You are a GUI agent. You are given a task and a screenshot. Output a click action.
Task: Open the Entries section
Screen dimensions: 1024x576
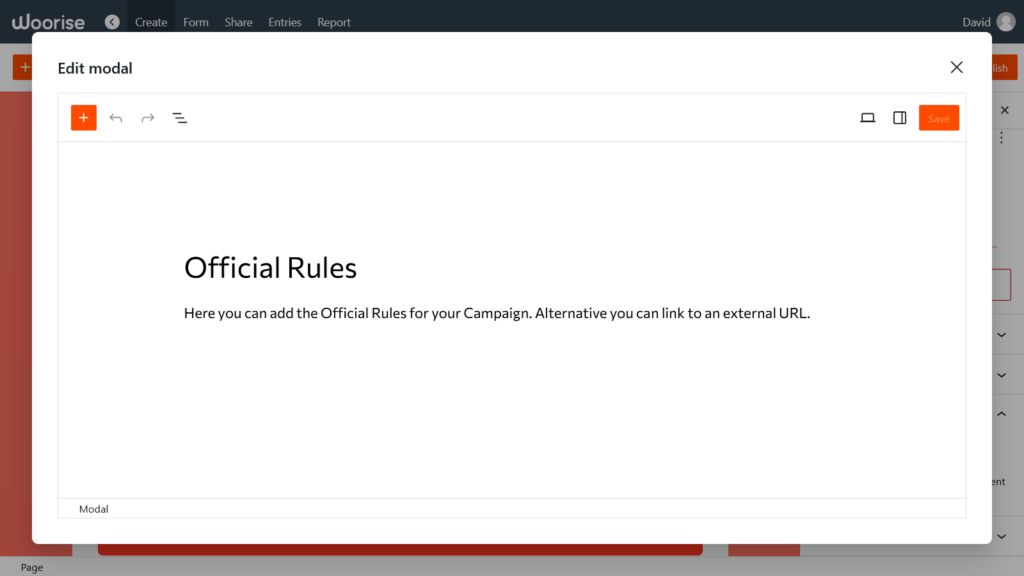[284, 21]
